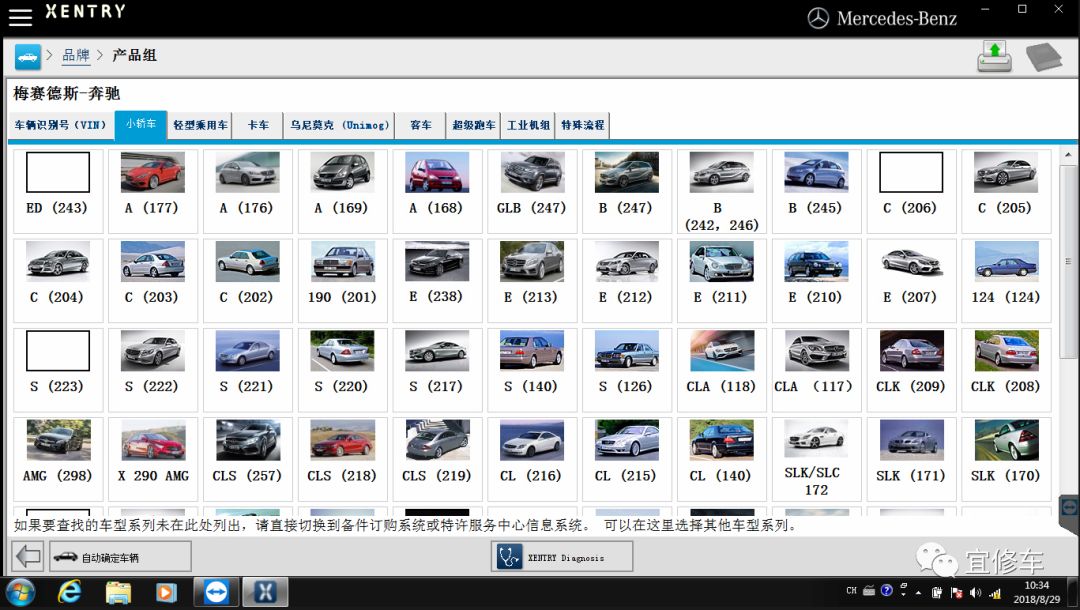Pick the SLK/SLC 172 model
The height and width of the screenshot is (610, 1080).
(x=816, y=459)
